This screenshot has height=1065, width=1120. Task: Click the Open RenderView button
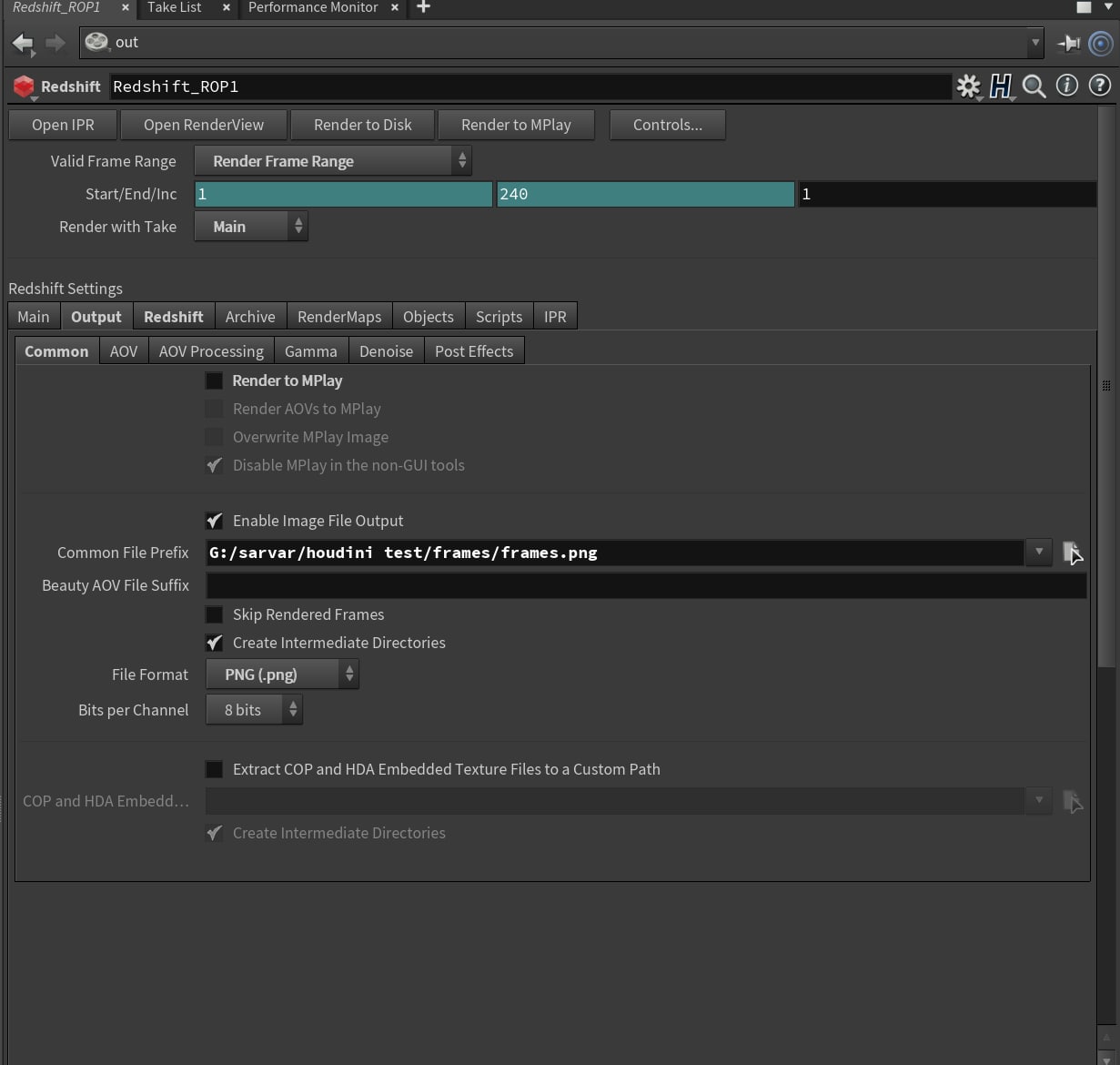(204, 125)
